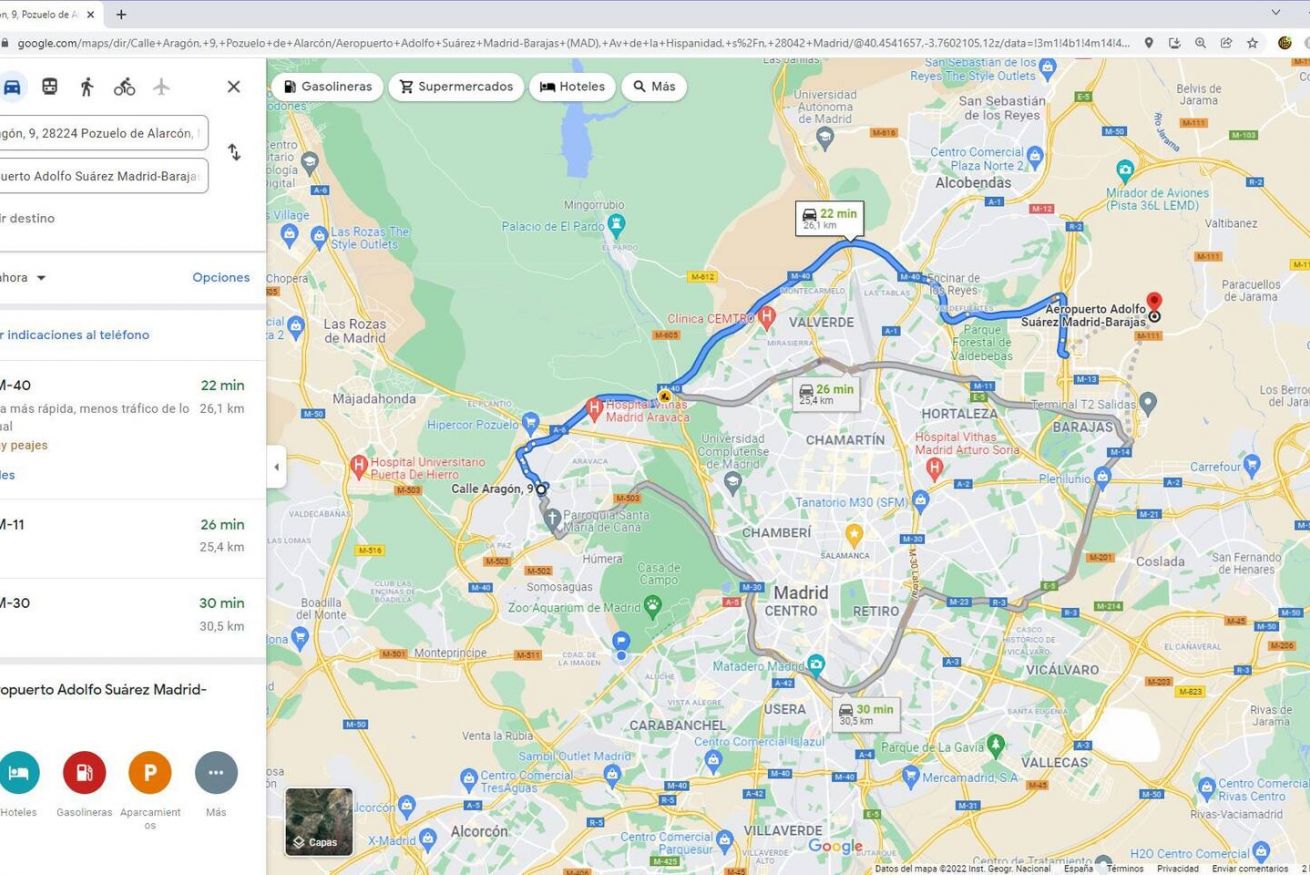Screen dimensions: 1310x875
Task: Open route Opciones
Action: coord(221,277)
